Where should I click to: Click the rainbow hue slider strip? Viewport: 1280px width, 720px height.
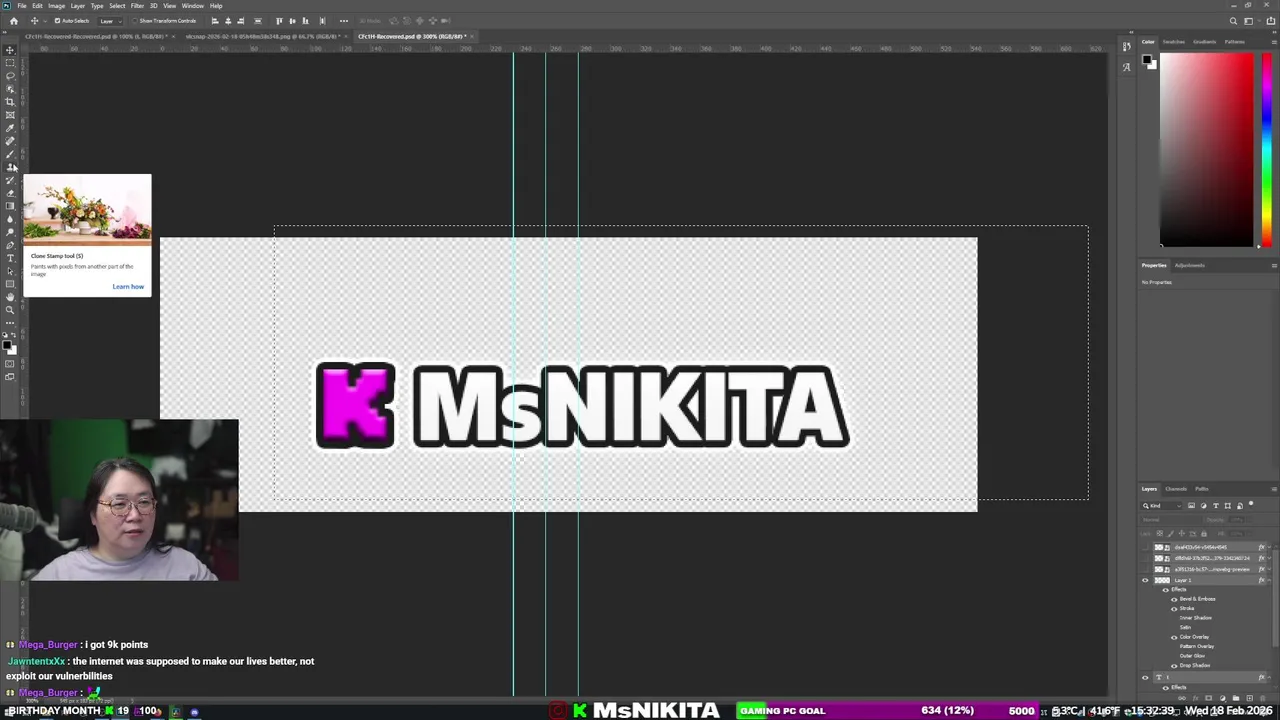[x=1266, y=148]
